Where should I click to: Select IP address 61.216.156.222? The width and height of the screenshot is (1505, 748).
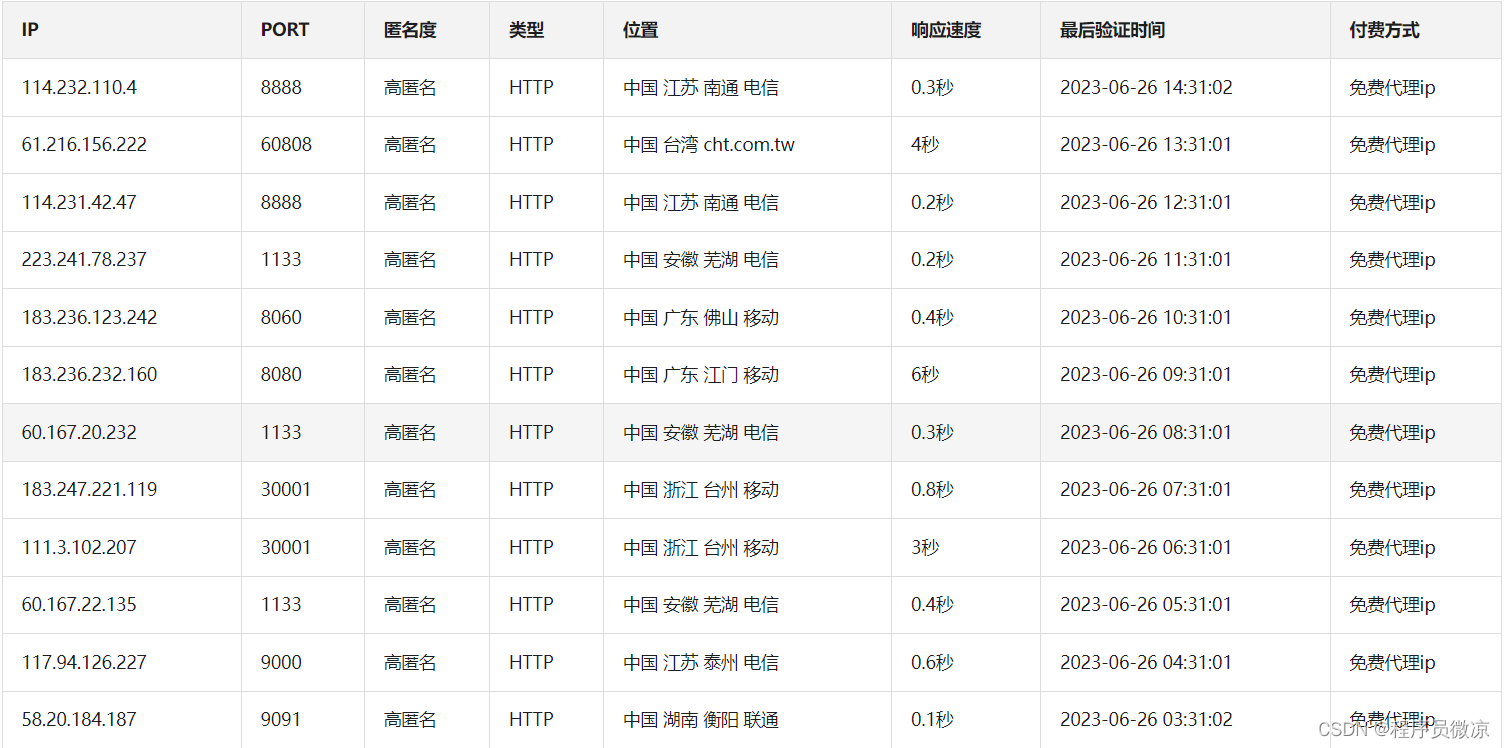(x=84, y=144)
